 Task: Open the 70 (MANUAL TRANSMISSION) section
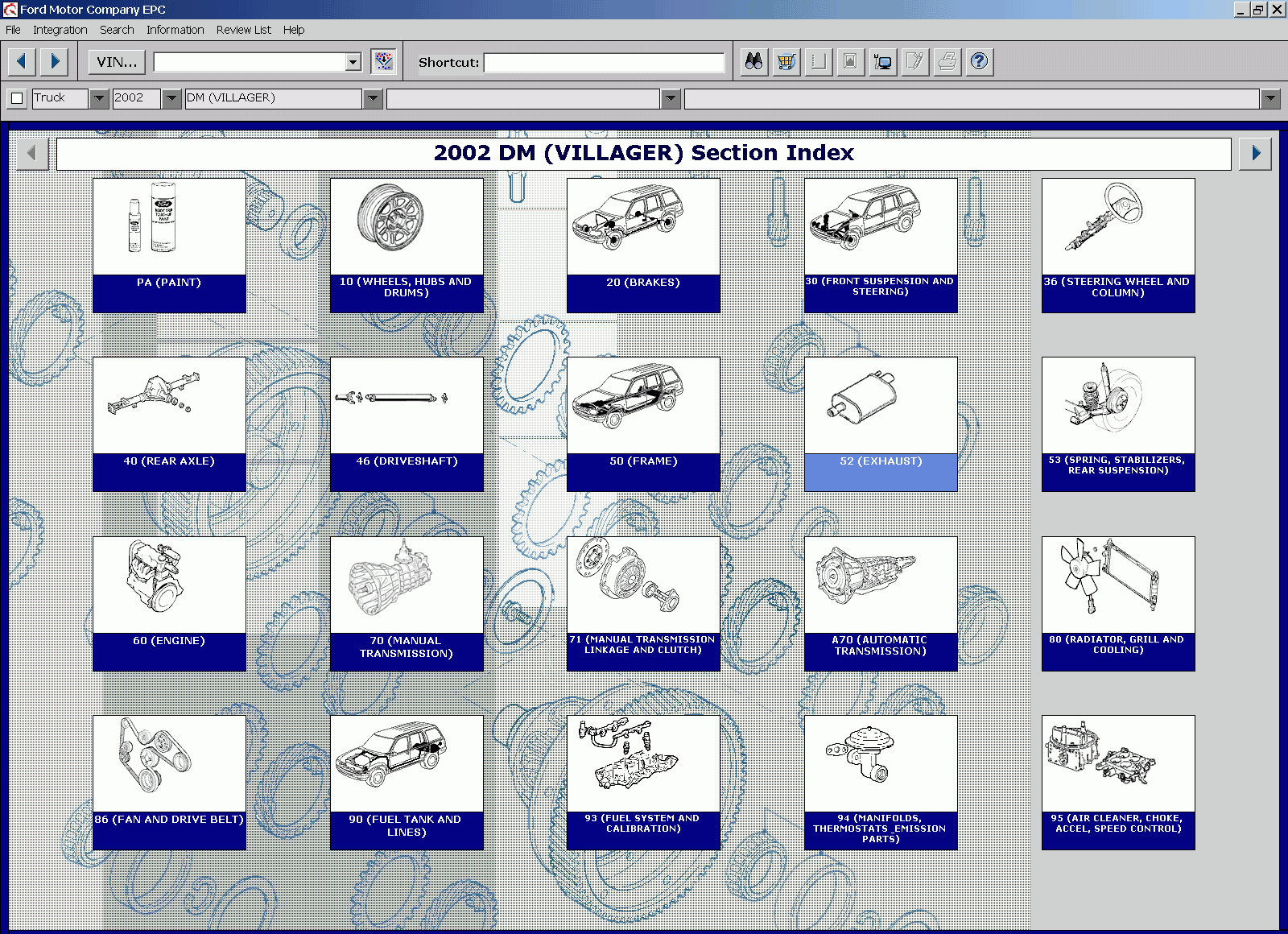click(x=407, y=604)
